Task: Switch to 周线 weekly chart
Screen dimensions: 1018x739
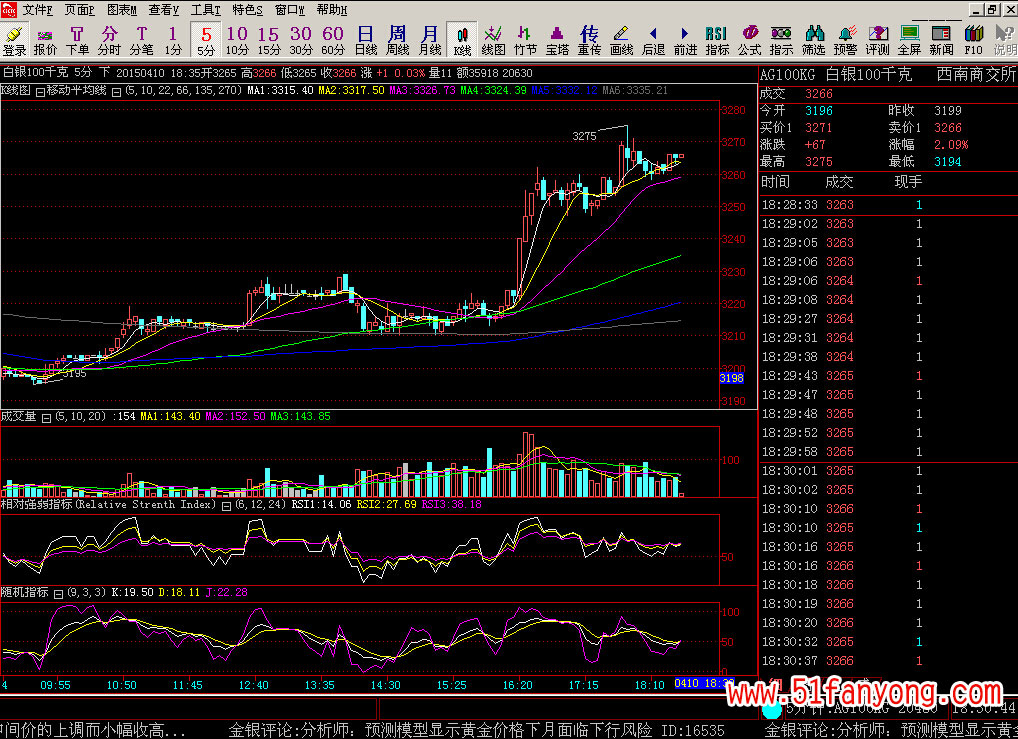Action: [397, 40]
